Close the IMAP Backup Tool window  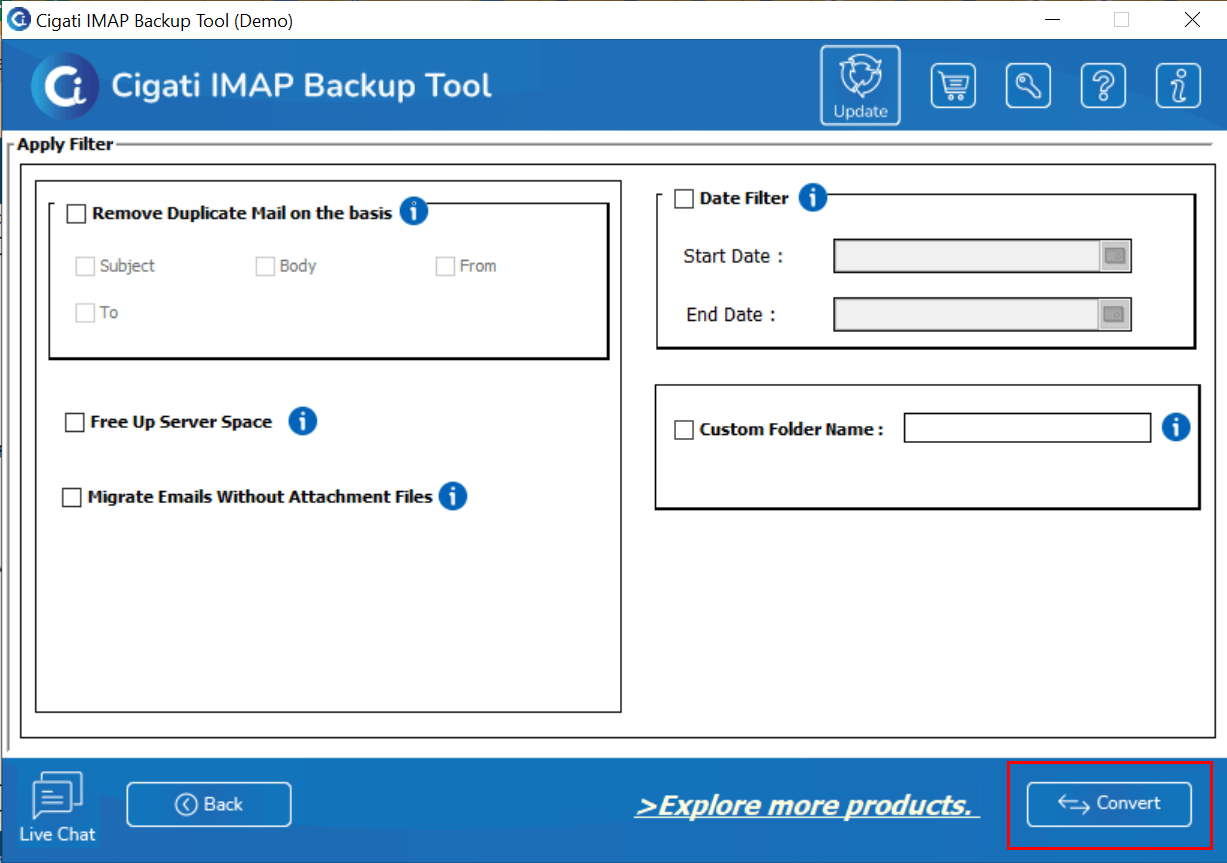(x=1192, y=19)
